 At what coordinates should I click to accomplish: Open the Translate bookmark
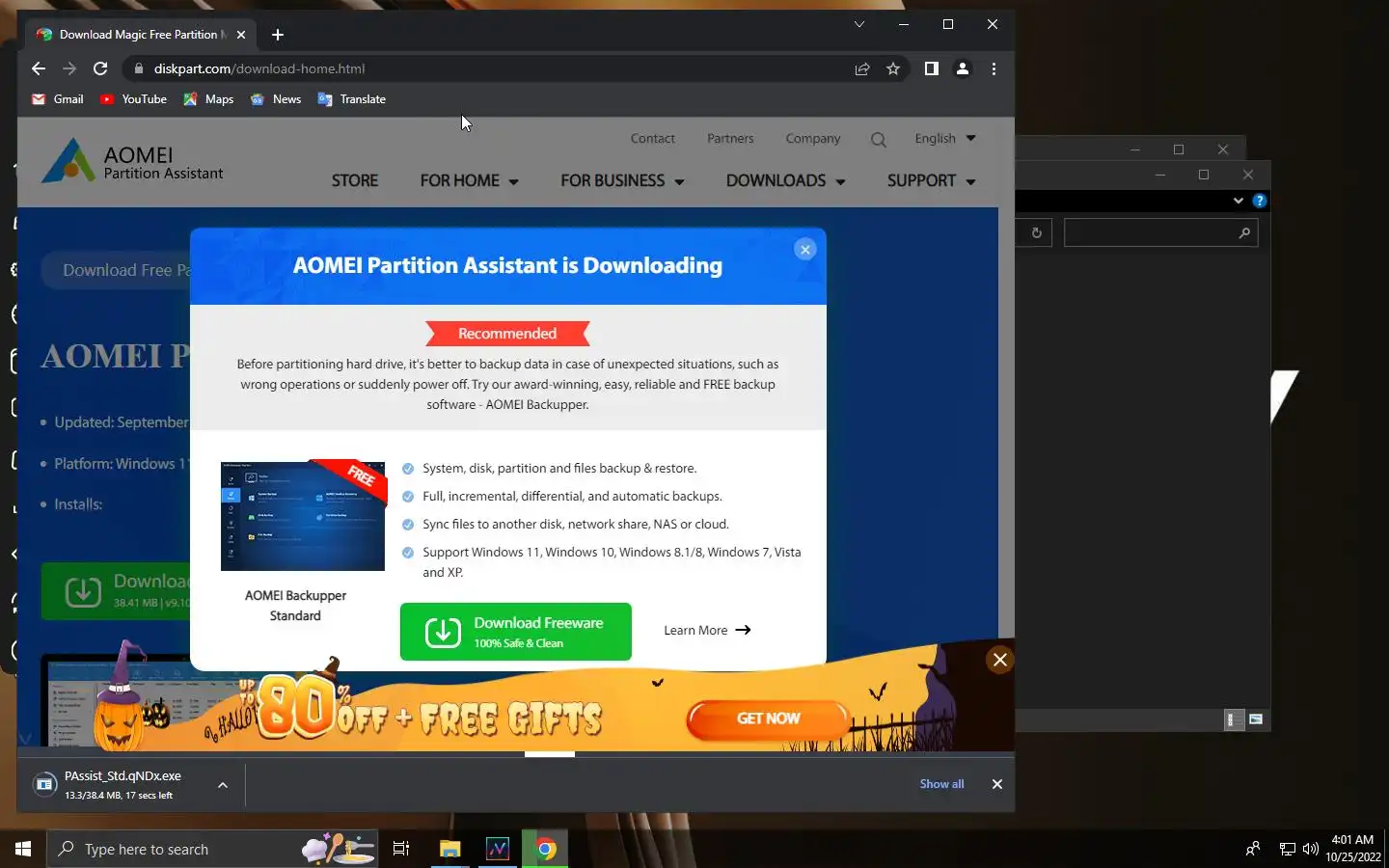point(352,99)
